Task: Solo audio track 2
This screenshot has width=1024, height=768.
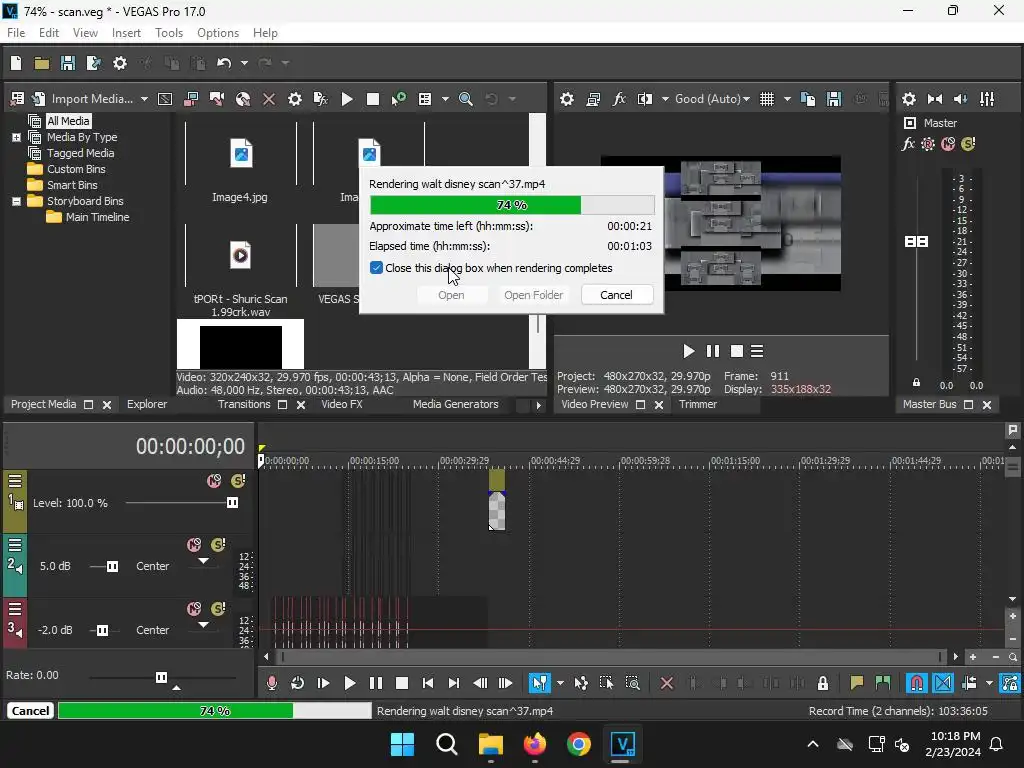Action: 218,545
